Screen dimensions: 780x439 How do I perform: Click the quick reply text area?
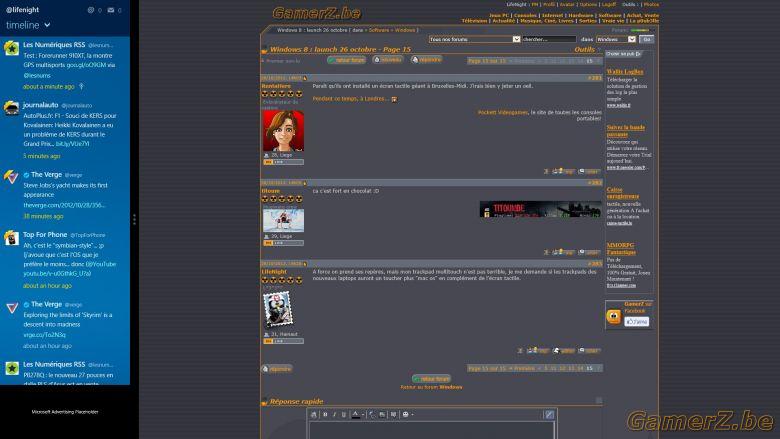click(x=431, y=430)
